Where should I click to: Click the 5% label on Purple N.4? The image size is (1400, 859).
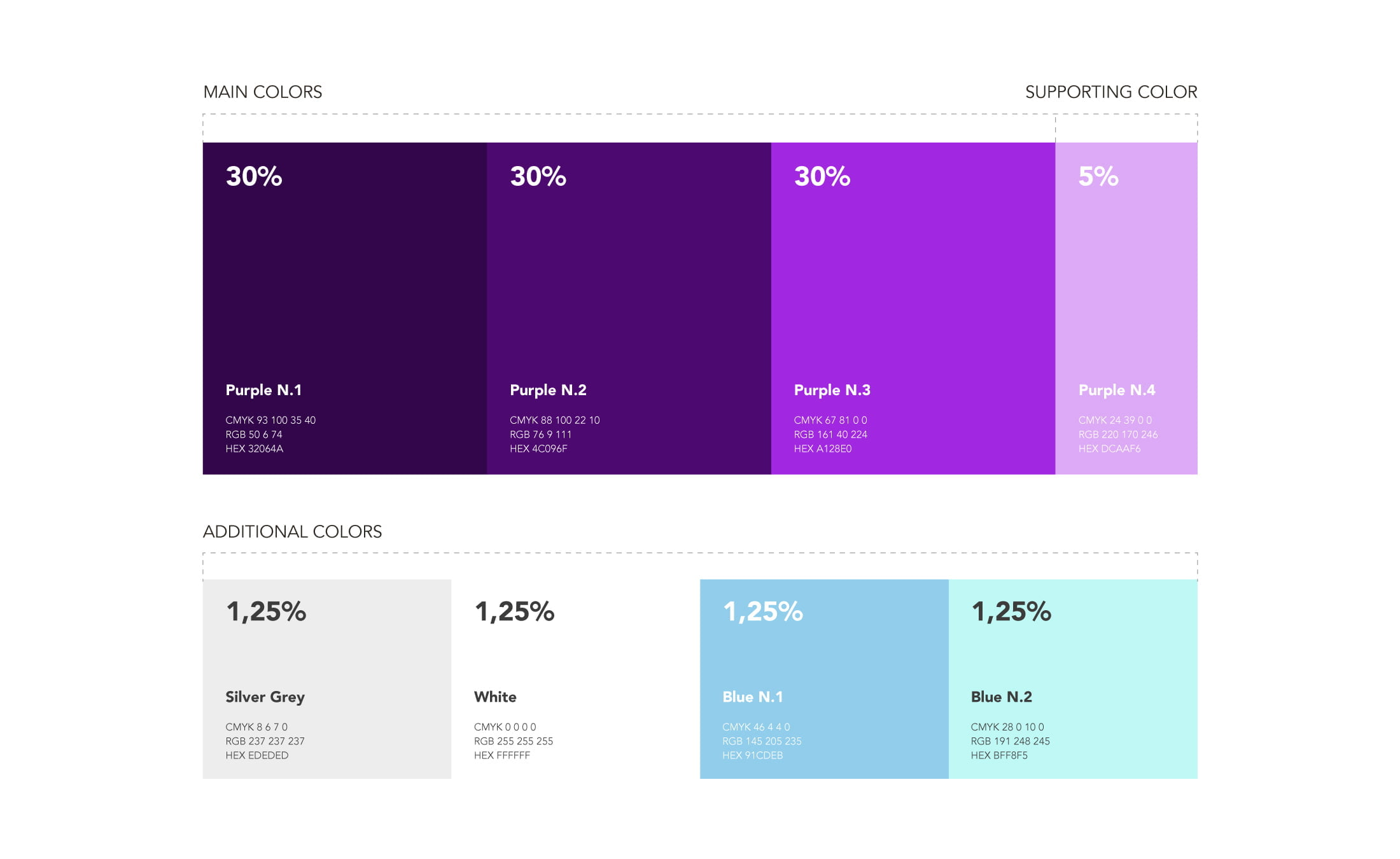point(1098,176)
